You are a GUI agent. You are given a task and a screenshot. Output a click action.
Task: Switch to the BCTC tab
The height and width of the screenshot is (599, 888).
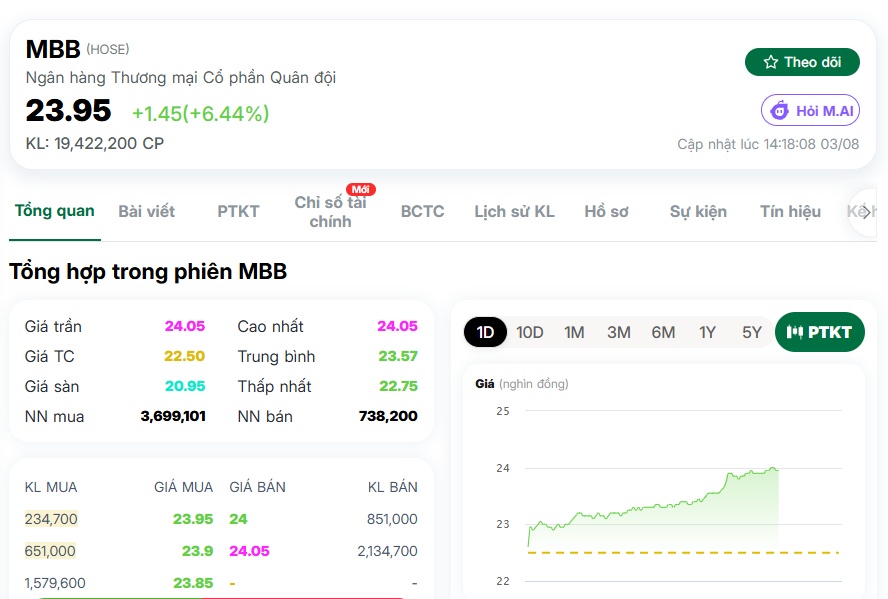tap(422, 211)
